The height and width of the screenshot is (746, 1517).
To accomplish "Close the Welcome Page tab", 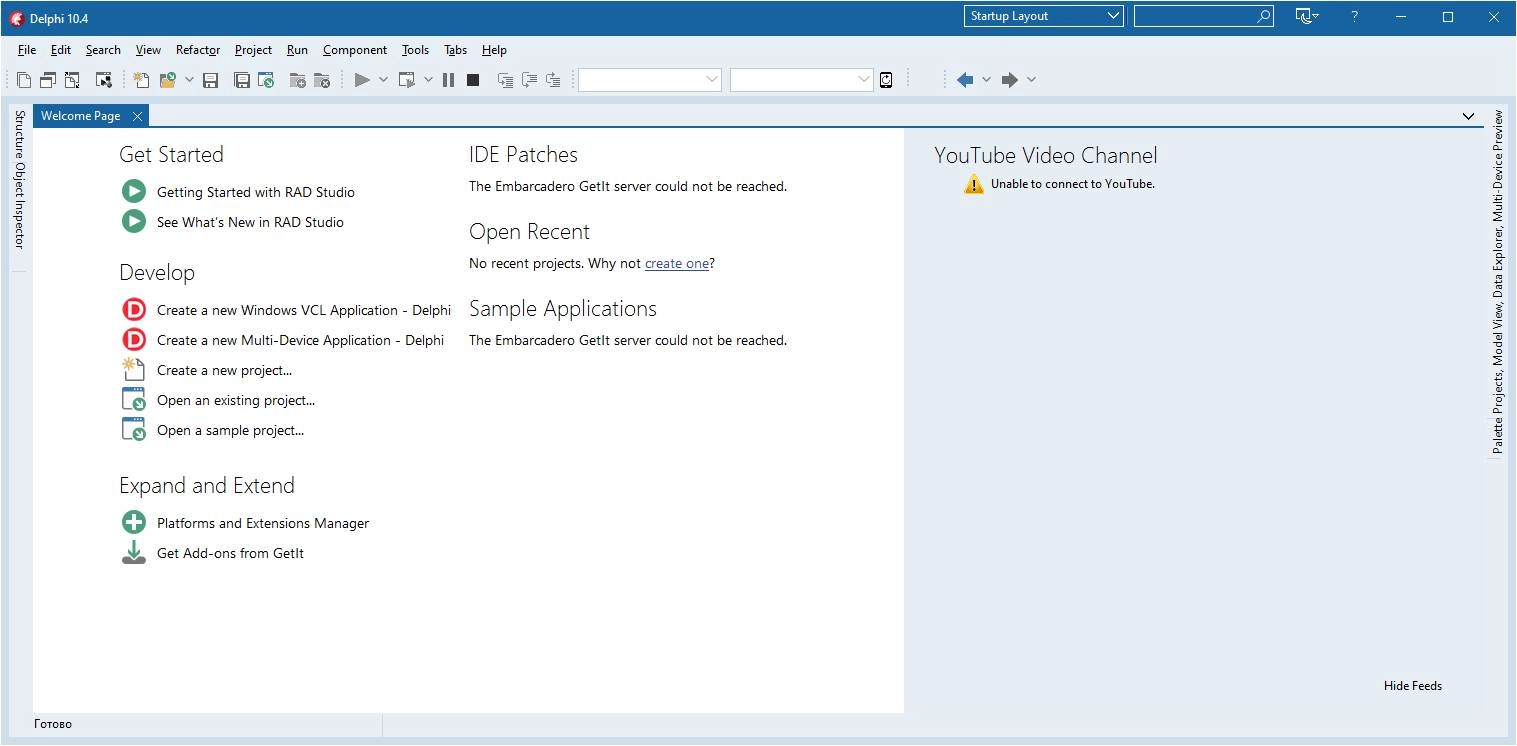I will click(137, 116).
